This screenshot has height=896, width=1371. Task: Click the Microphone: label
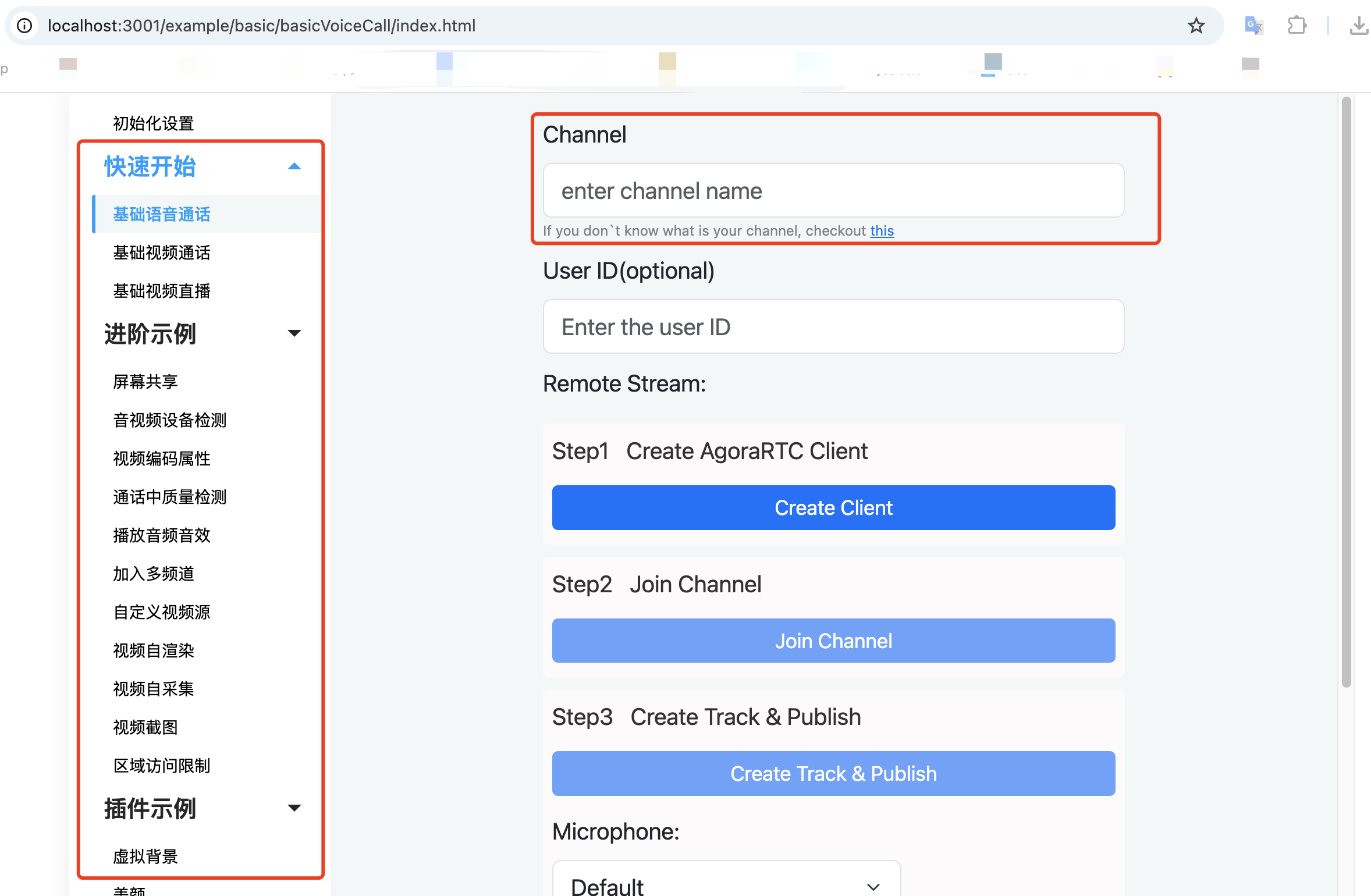(616, 832)
